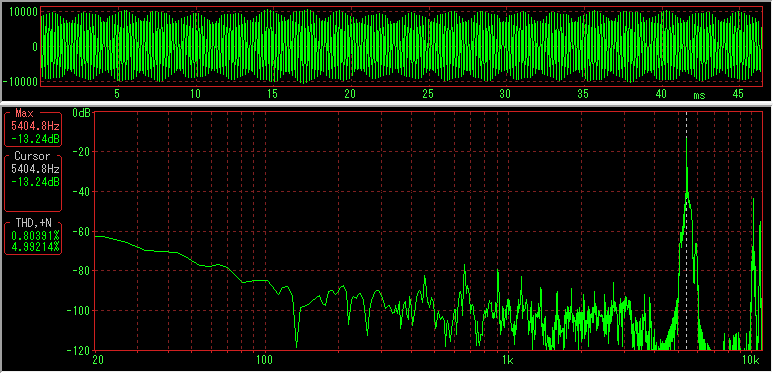Click the 0dB axis label
This screenshot has width=773, height=375.
click(81, 113)
